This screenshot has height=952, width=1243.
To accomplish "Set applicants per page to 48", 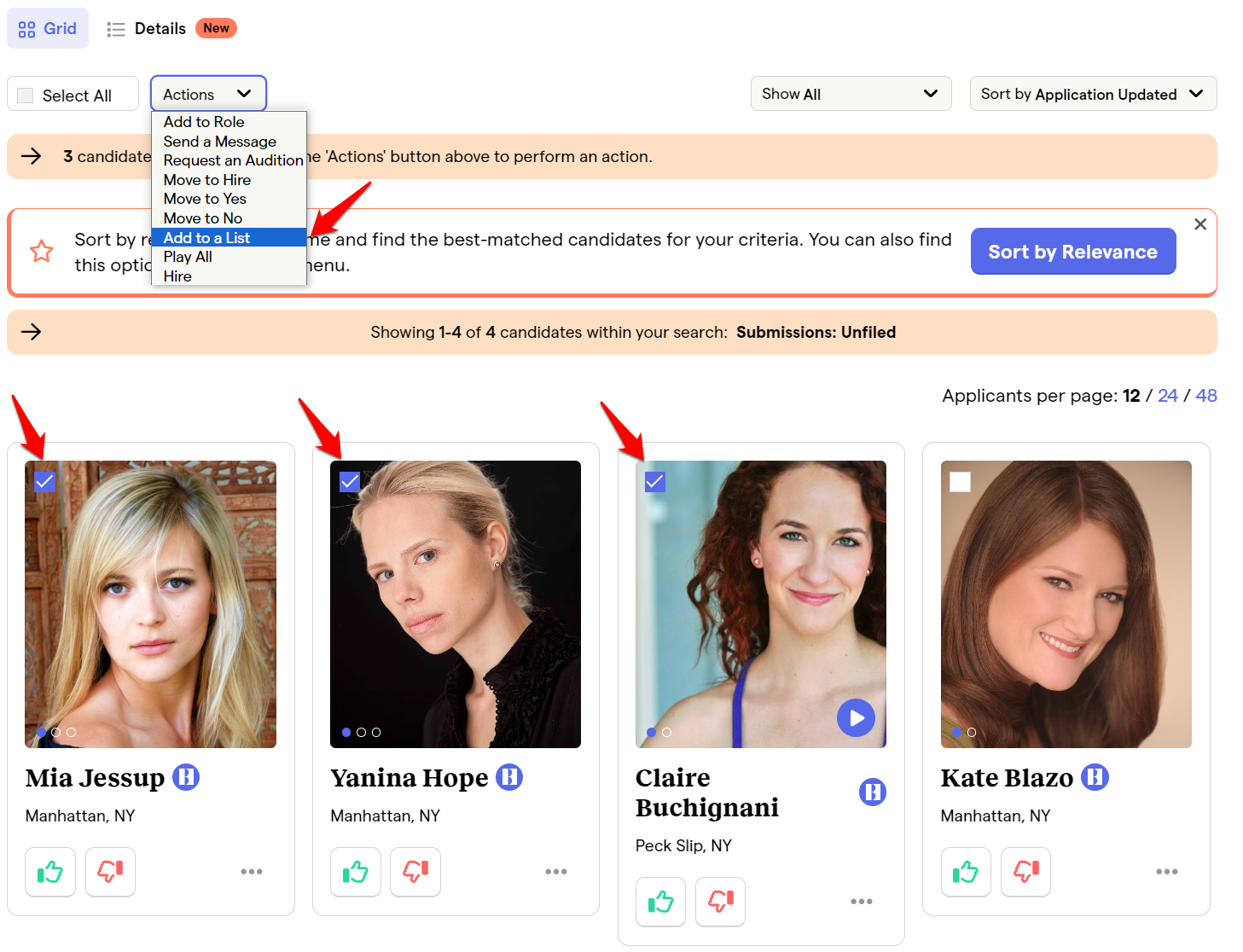I will tap(1206, 396).
